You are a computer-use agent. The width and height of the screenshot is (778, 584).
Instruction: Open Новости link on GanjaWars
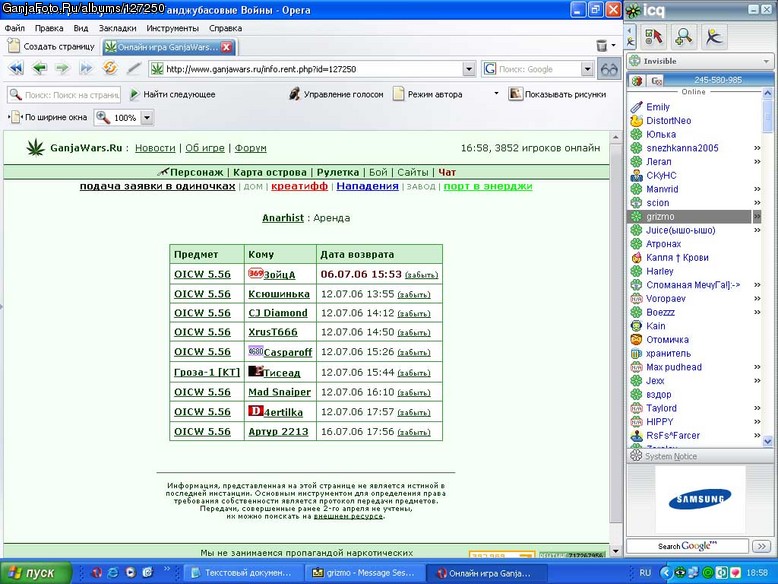coord(155,148)
